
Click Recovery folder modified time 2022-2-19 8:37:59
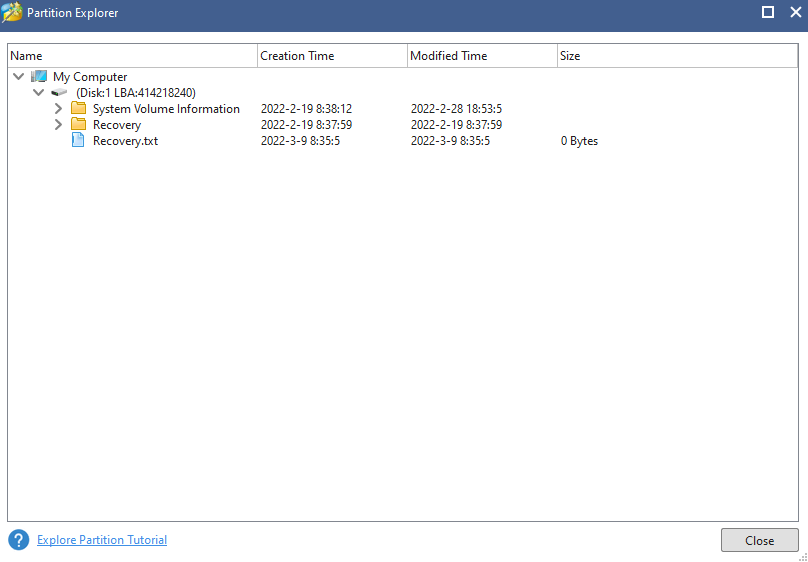tap(457, 125)
